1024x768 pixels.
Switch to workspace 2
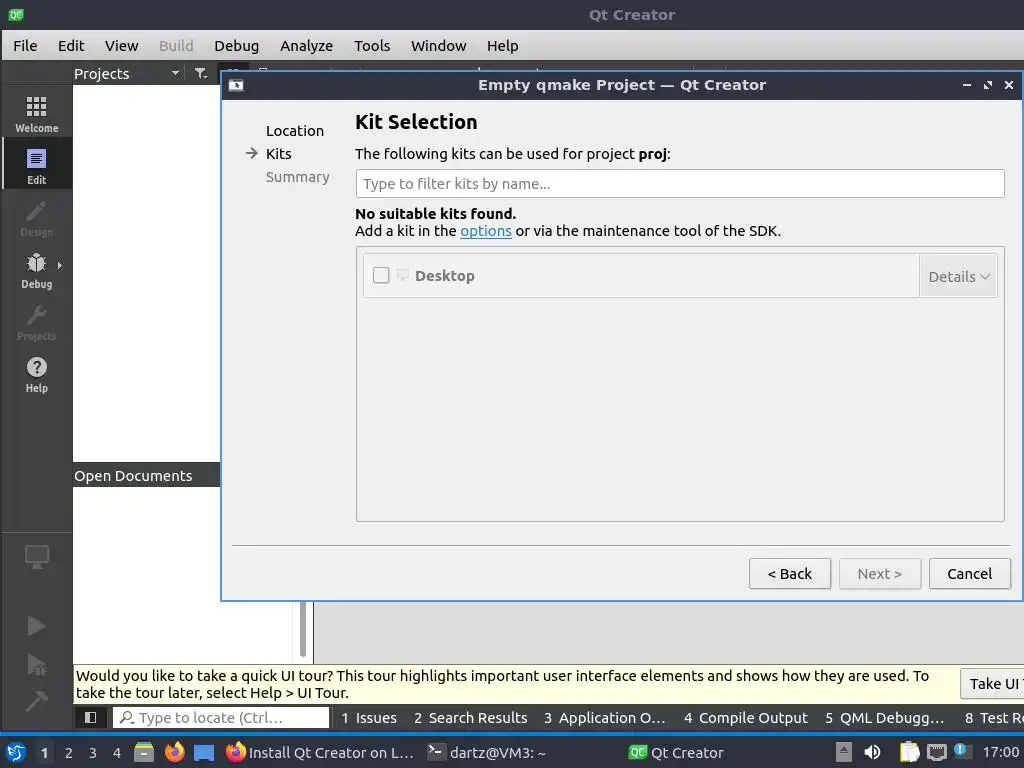[x=69, y=753]
